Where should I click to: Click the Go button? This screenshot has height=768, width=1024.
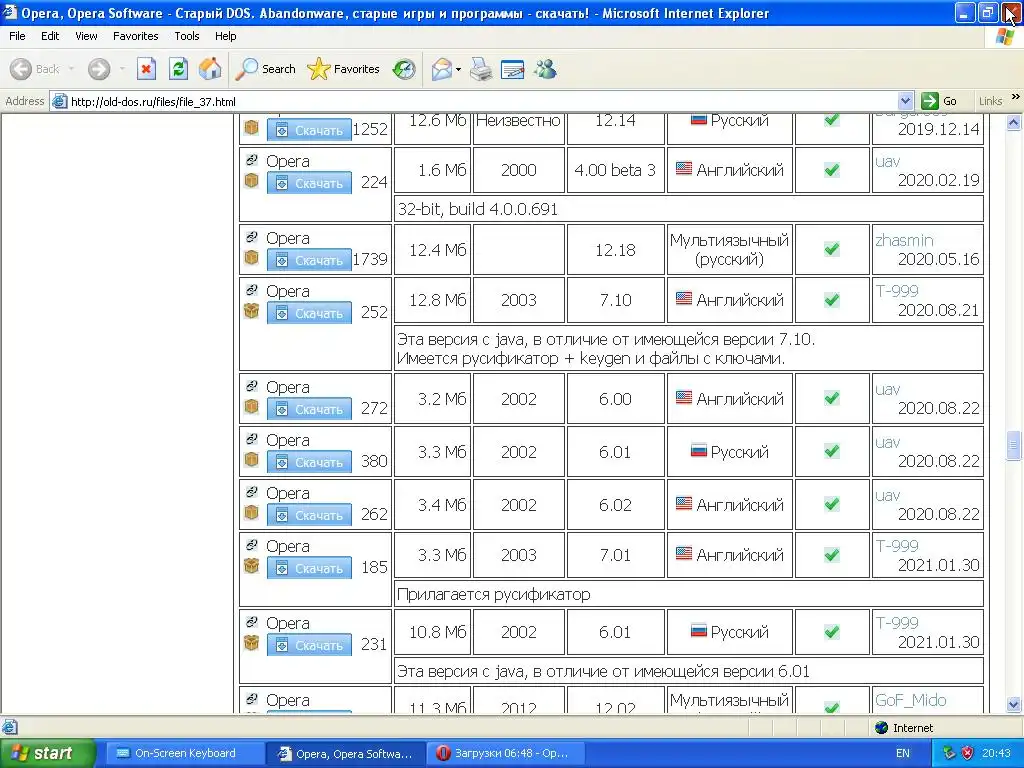coord(940,101)
